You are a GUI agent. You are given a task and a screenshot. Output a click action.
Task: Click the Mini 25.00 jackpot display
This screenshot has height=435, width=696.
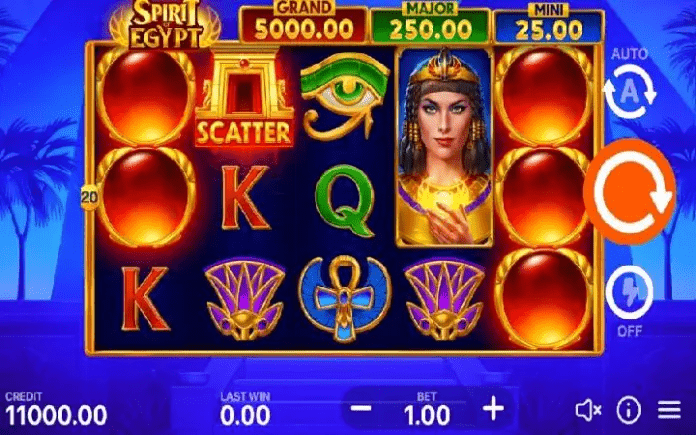549,24
